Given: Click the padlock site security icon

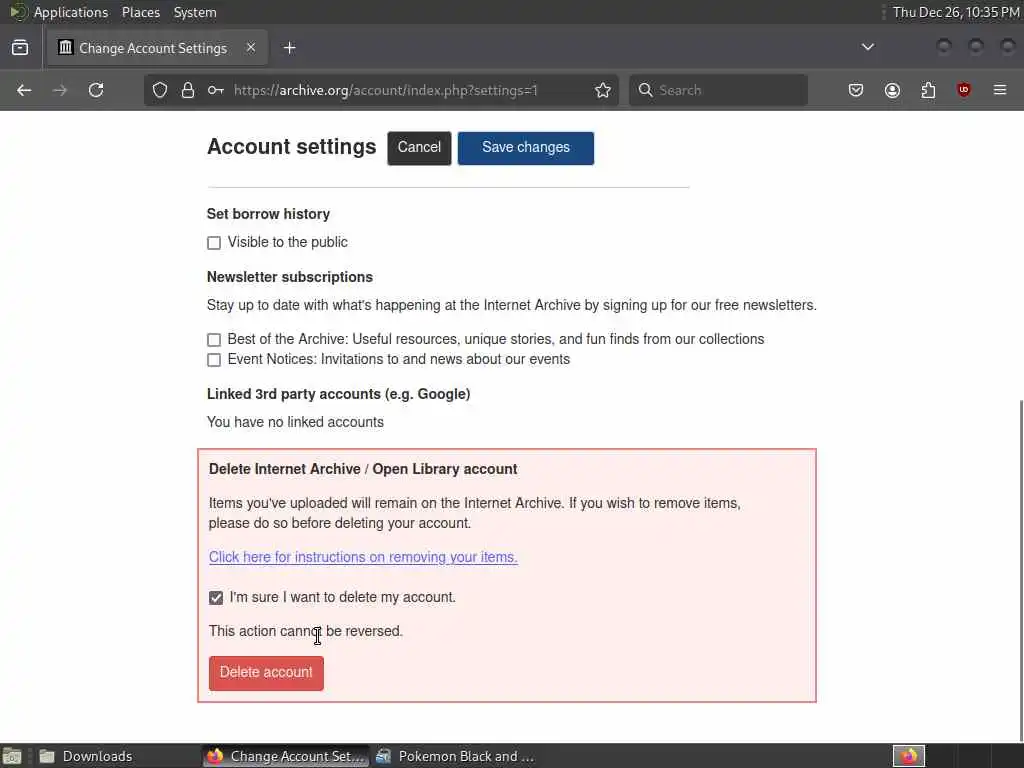Looking at the screenshot, I should [188, 90].
